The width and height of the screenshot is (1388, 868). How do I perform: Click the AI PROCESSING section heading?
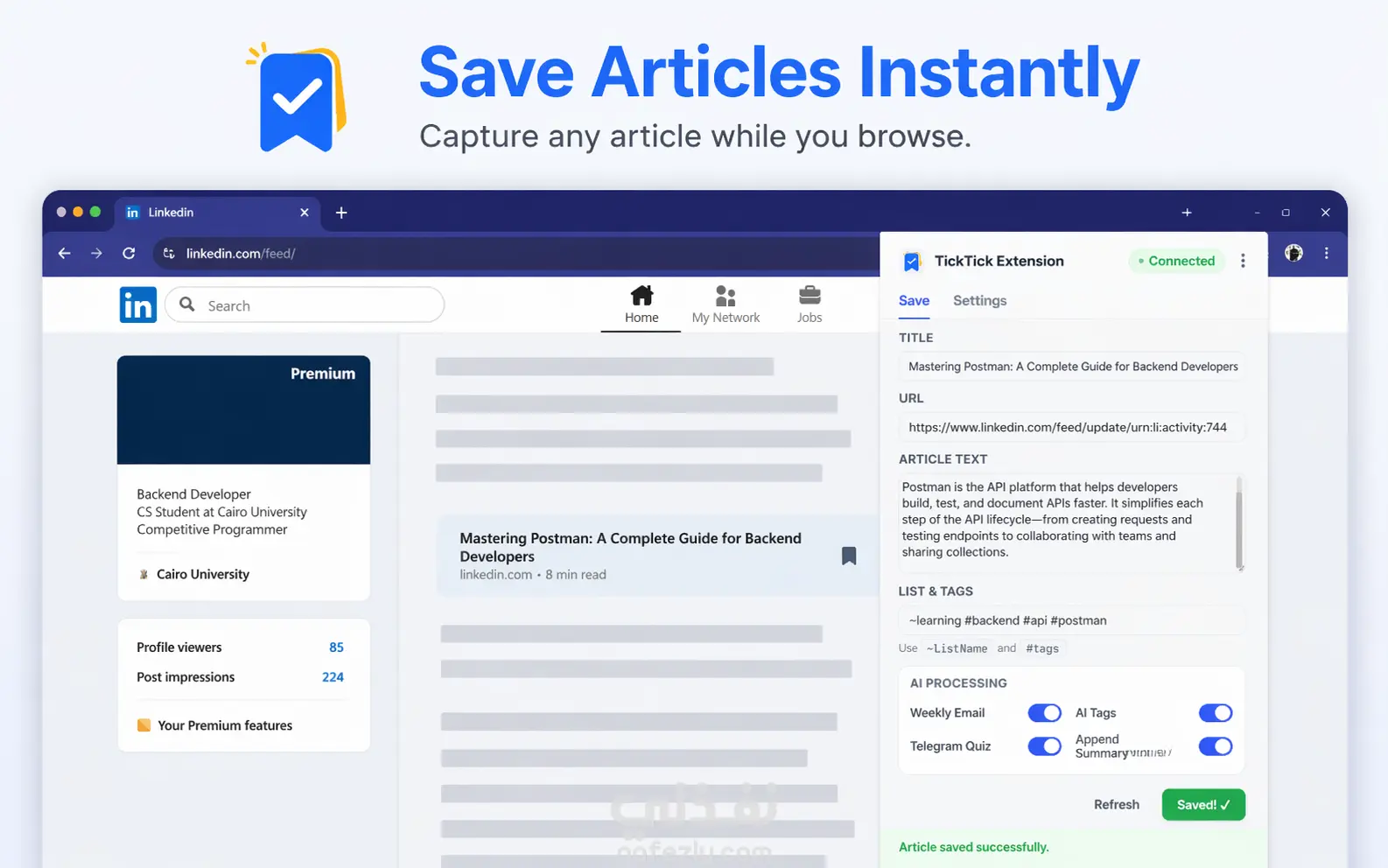coord(958,683)
